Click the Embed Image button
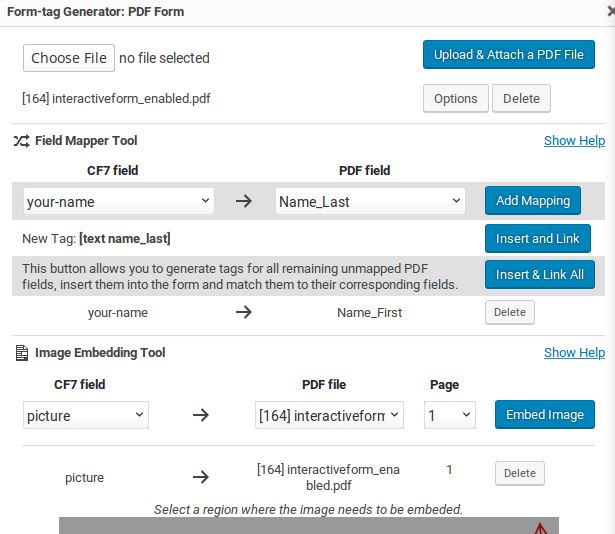Viewport: 615px width, 534px height. pyautogui.click(x=545, y=415)
